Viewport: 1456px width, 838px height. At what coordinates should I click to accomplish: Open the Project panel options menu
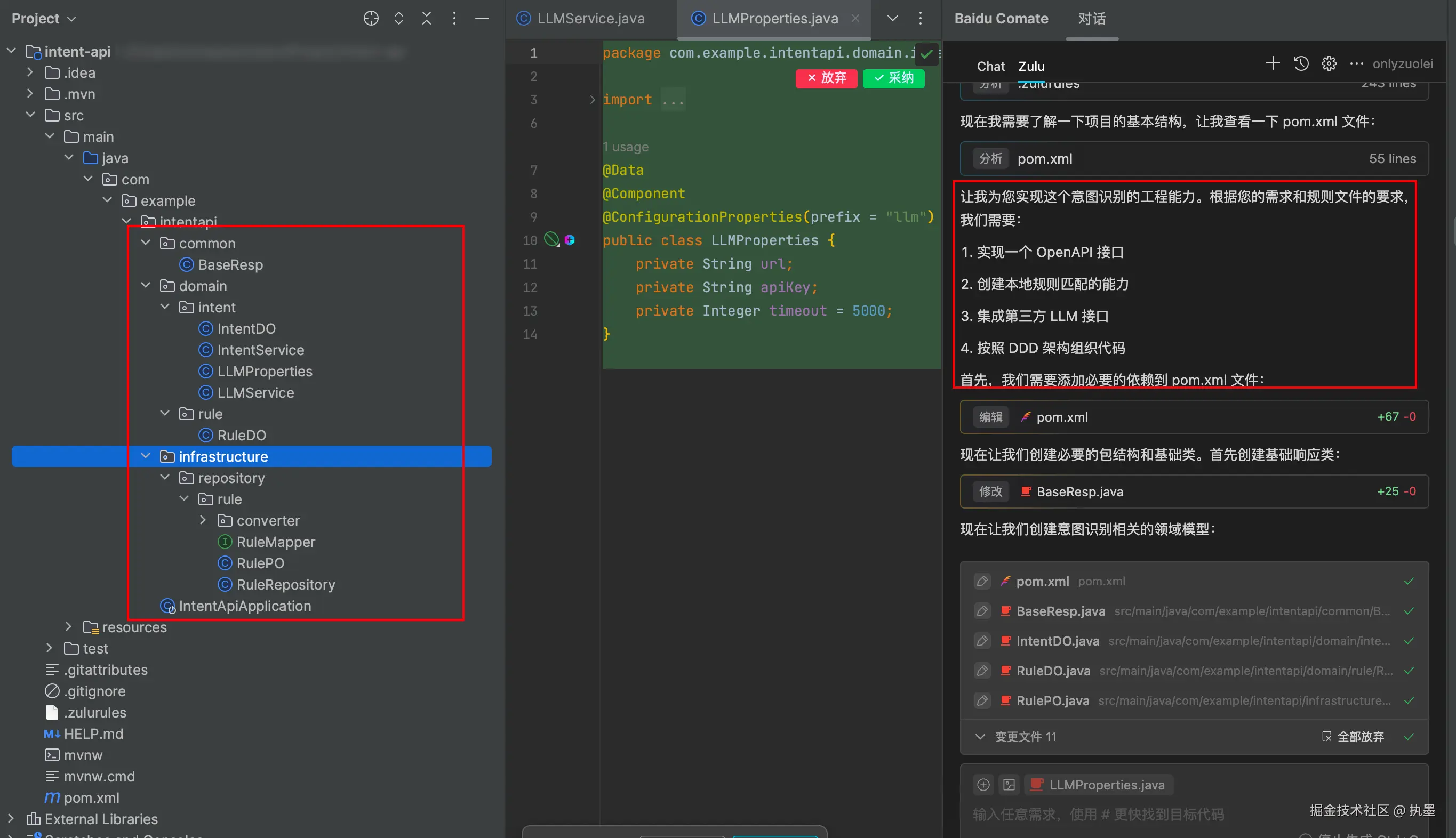point(454,19)
